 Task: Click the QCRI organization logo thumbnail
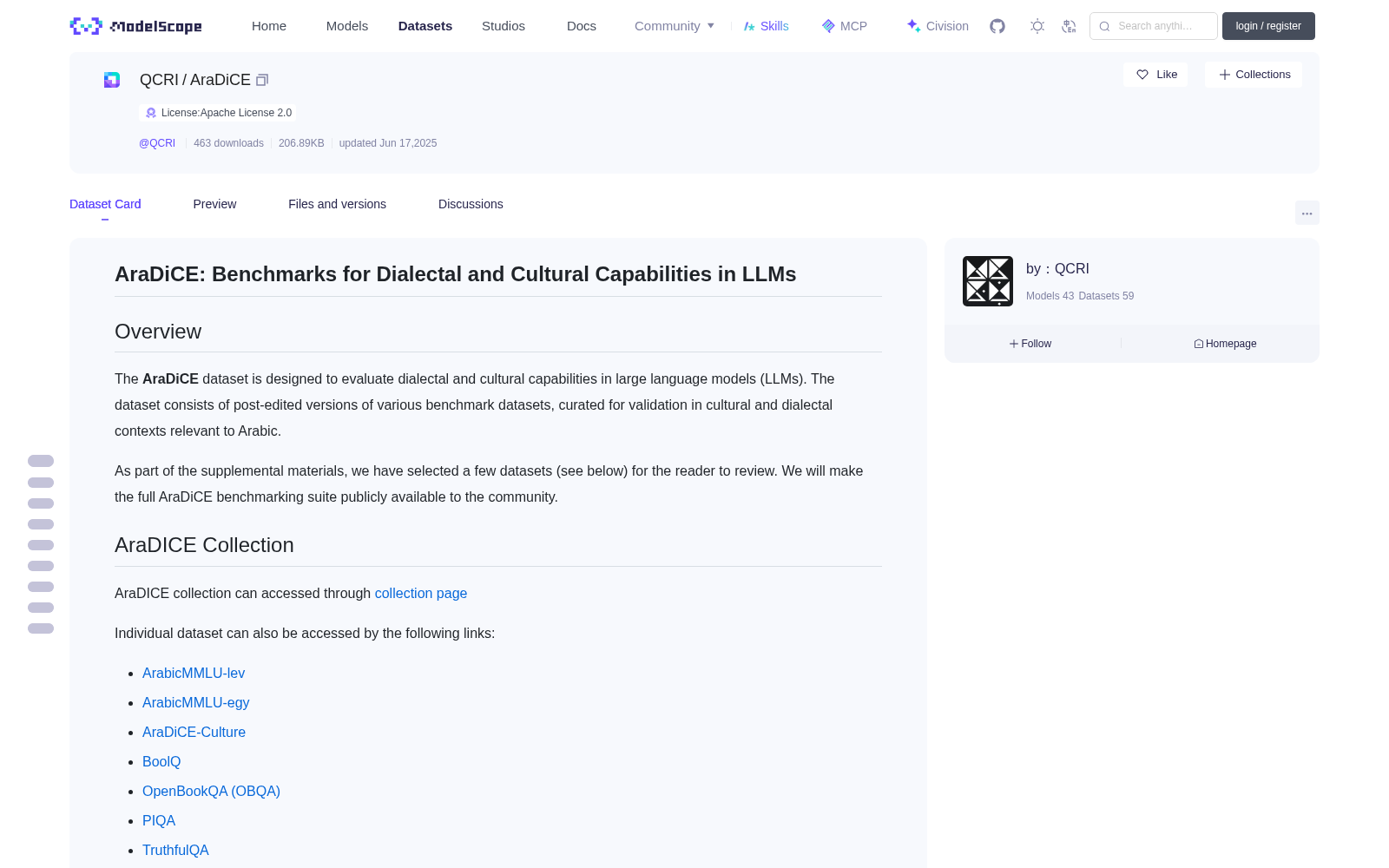coord(988,281)
